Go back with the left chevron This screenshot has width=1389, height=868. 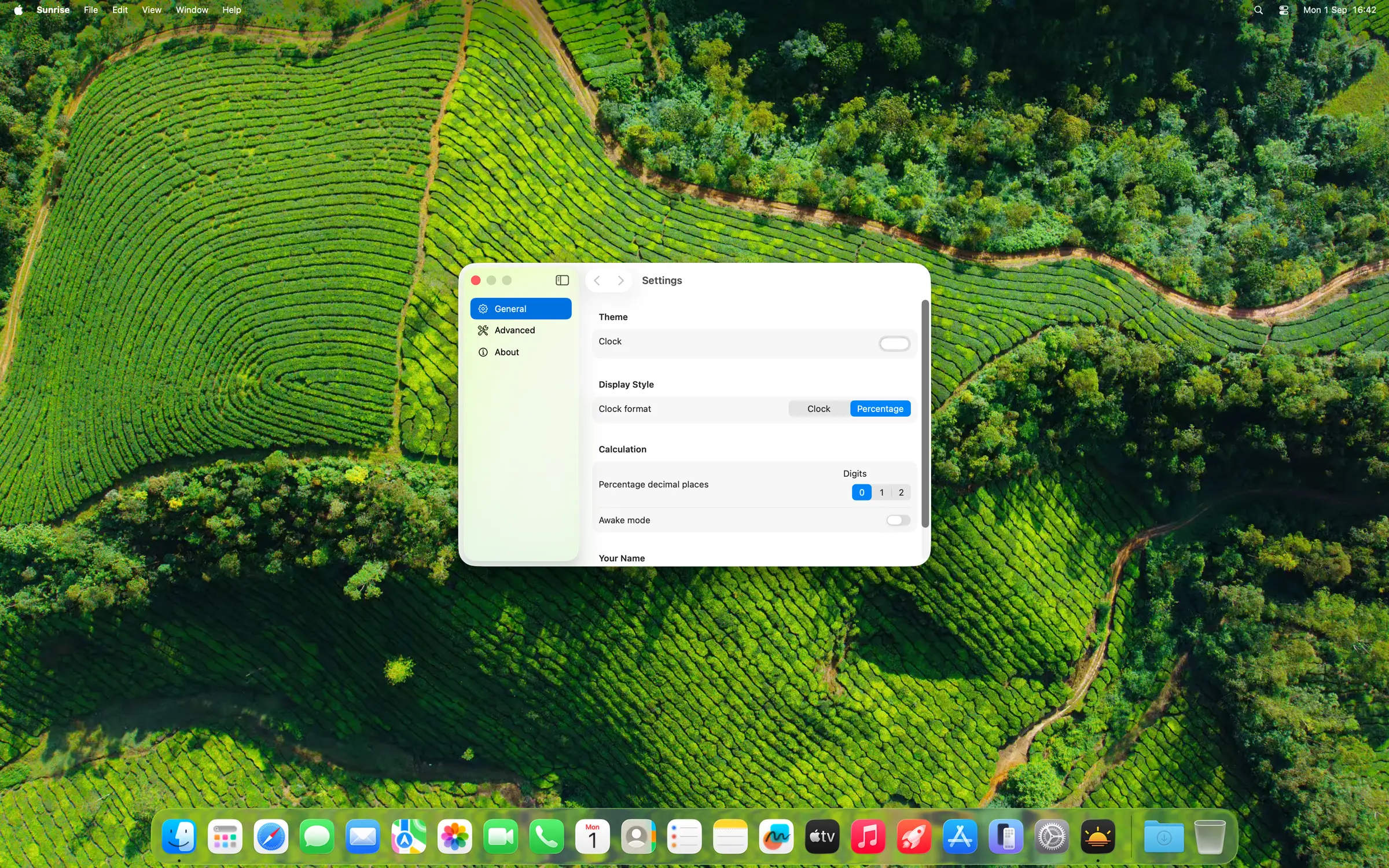click(597, 280)
